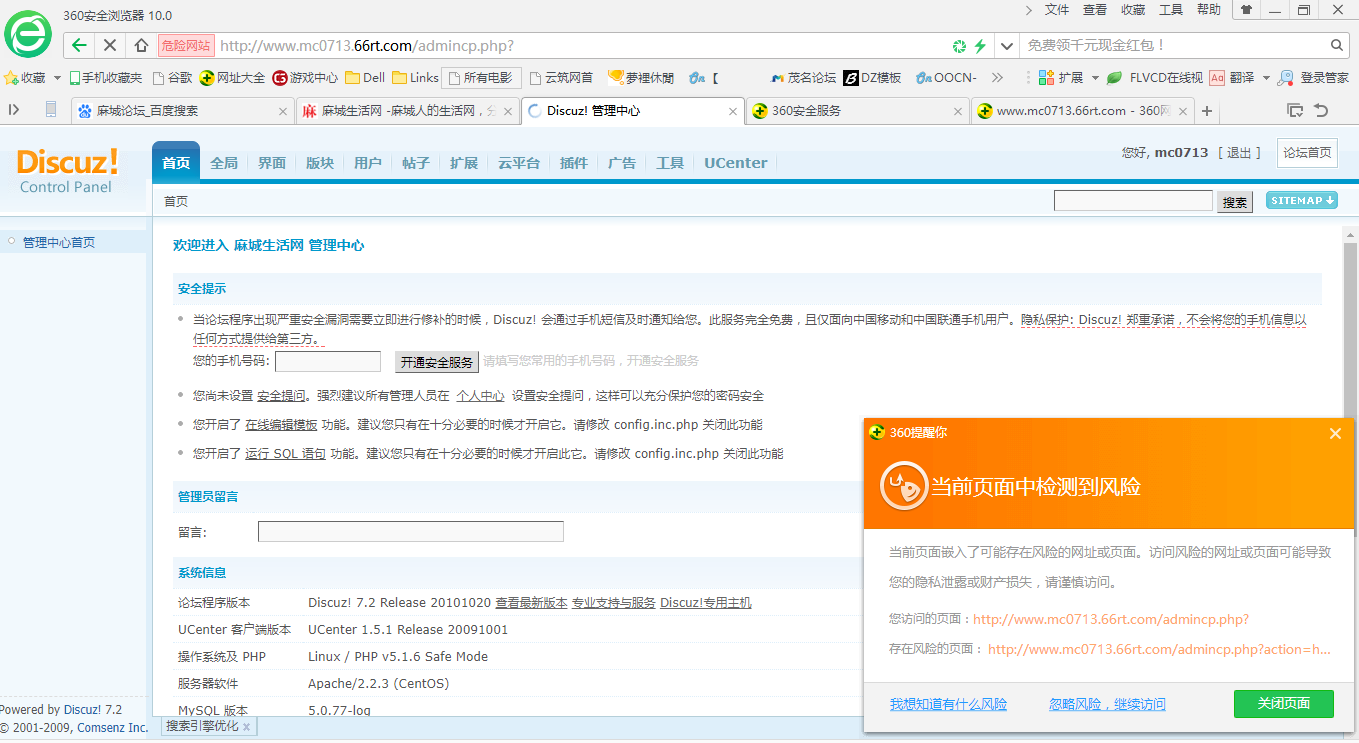Click the green 关闭页面 button
The image size is (1359, 743).
[1284, 704]
